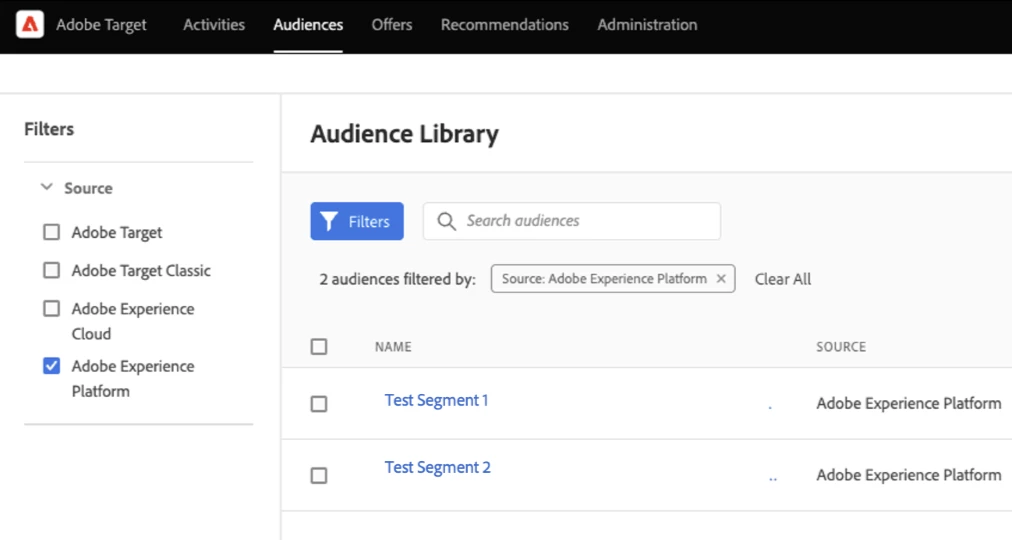Collapse the Source filter section
Viewport: 1012px width, 540px height.
[x=46, y=188]
